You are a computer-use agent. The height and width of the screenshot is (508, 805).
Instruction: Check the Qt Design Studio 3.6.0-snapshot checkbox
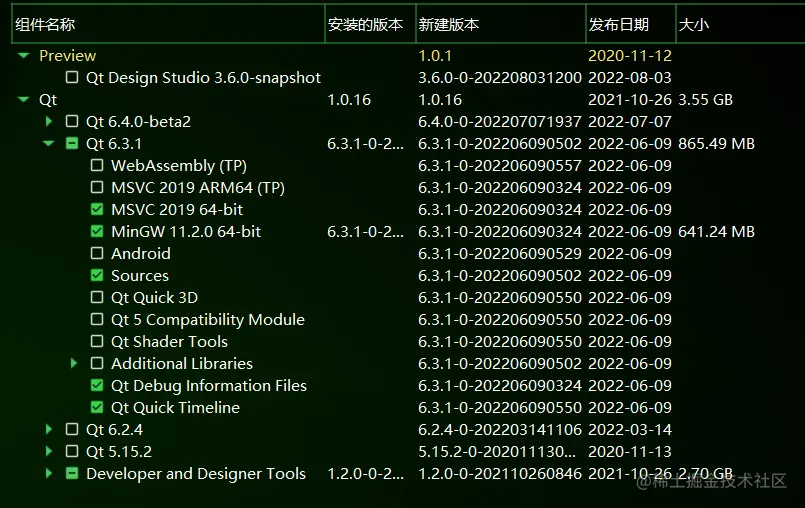[x=72, y=78]
